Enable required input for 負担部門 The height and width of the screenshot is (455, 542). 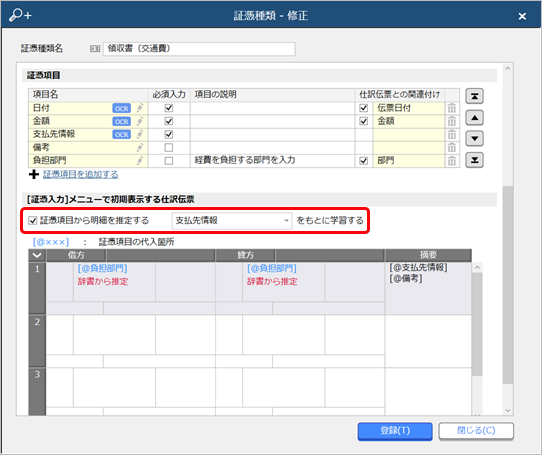(169, 161)
